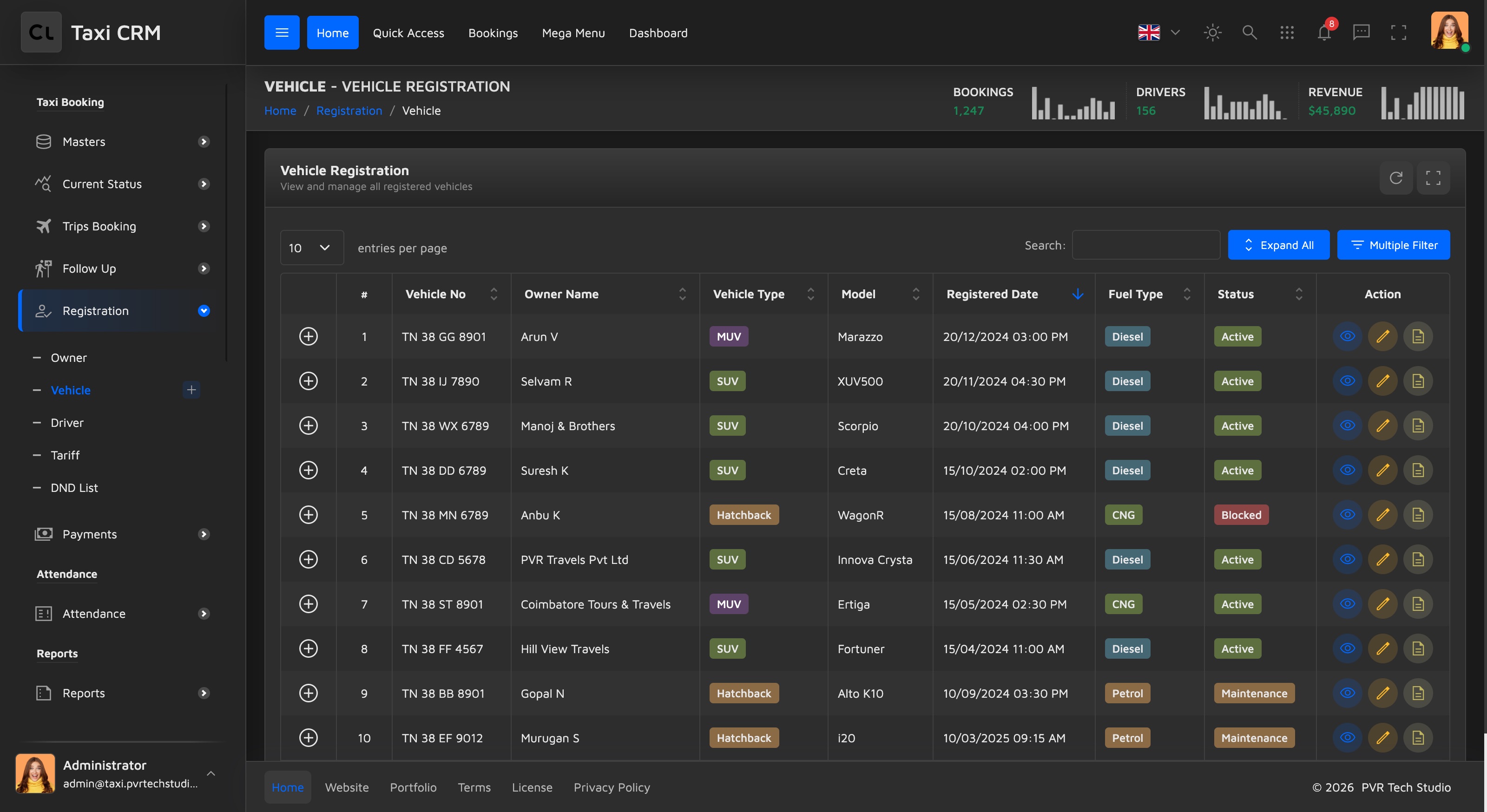The width and height of the screenshot is (1487, 812).
Task: Open the chat messages icon
Action: 1361,33
